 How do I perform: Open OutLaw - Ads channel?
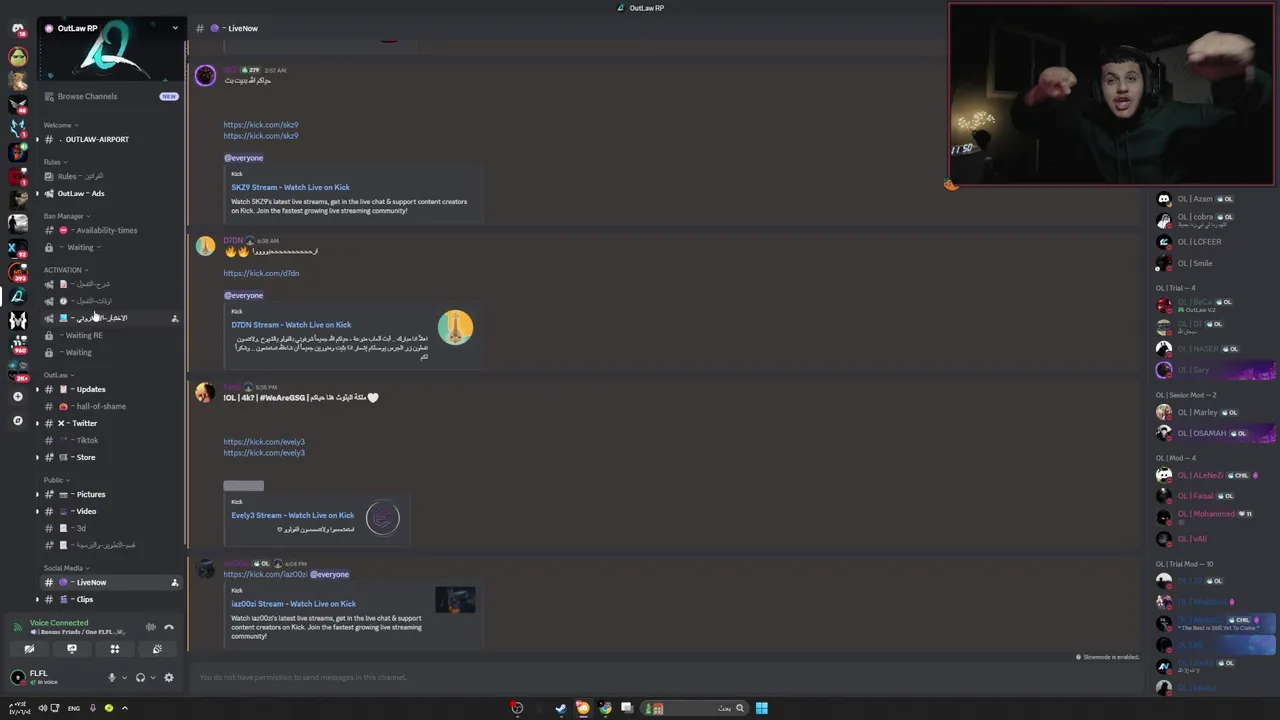[110, 193]
